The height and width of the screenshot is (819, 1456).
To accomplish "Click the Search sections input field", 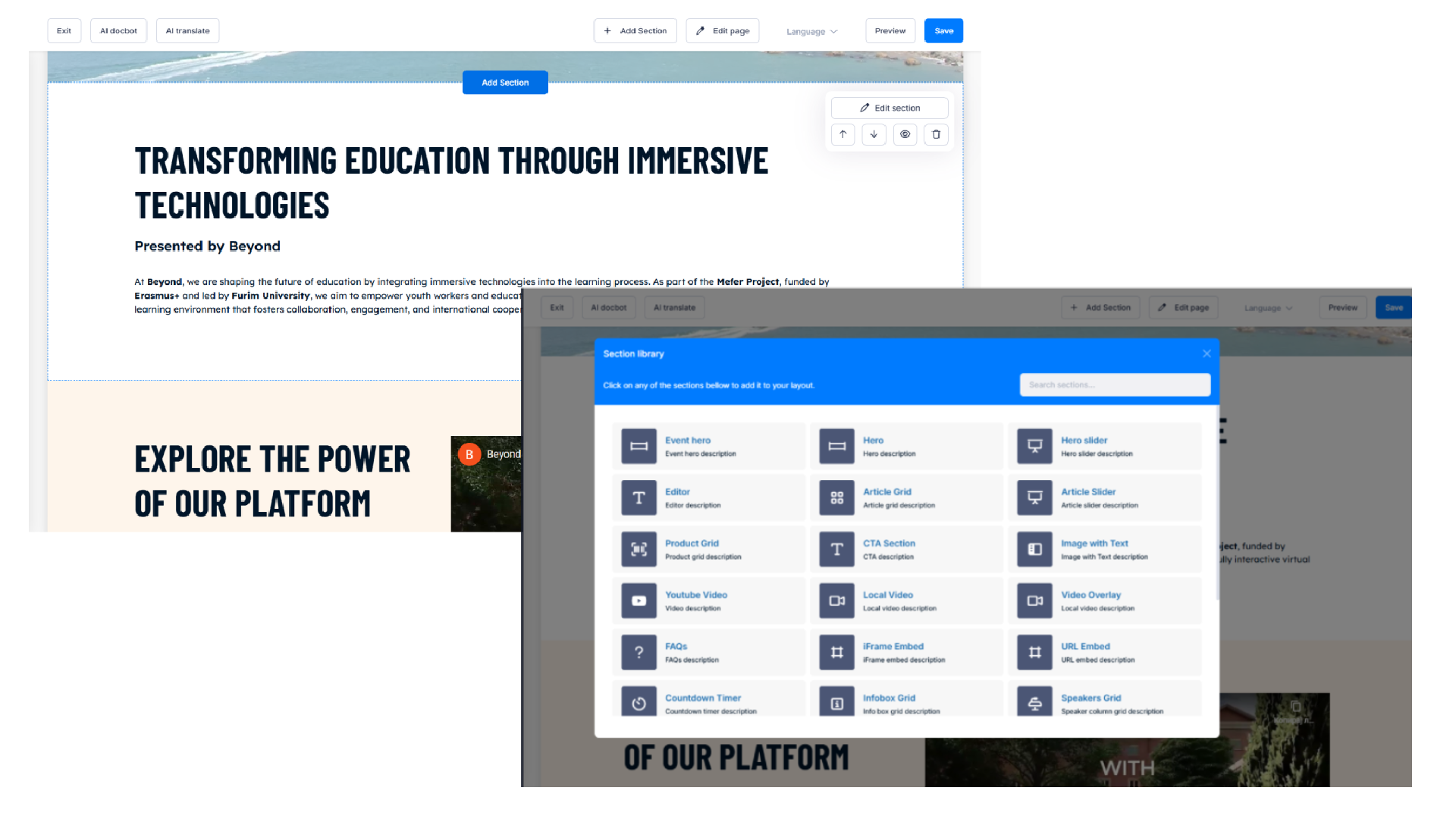I will [1114, 384].
